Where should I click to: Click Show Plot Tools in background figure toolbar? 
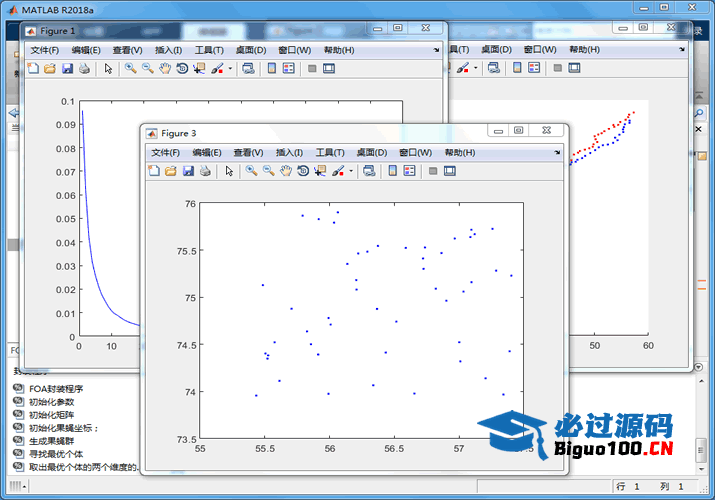tap(574, 68)
